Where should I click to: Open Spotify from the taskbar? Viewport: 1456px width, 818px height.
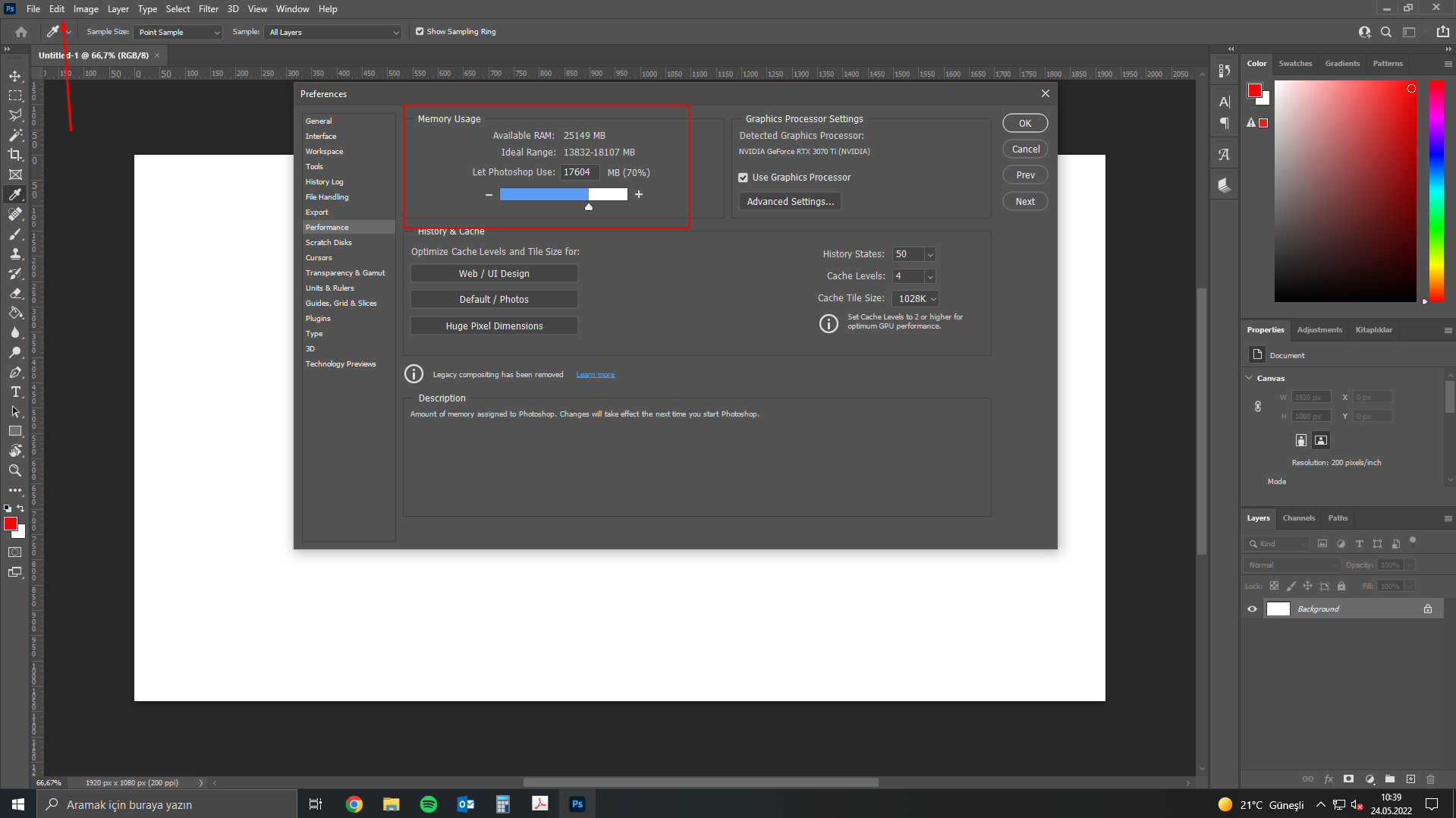pos(429,804)
